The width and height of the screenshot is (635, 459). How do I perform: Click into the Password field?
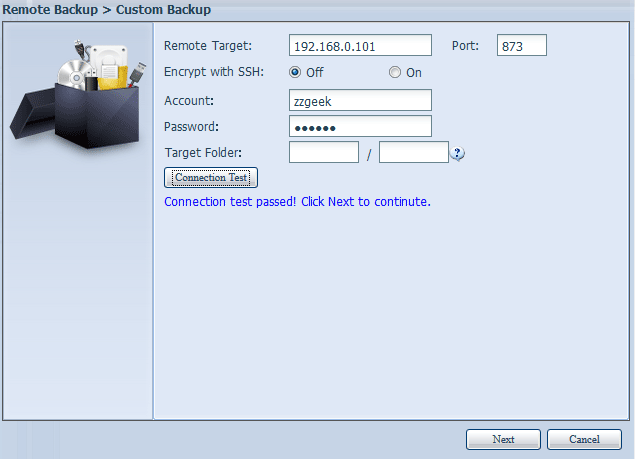coord(360,126)
